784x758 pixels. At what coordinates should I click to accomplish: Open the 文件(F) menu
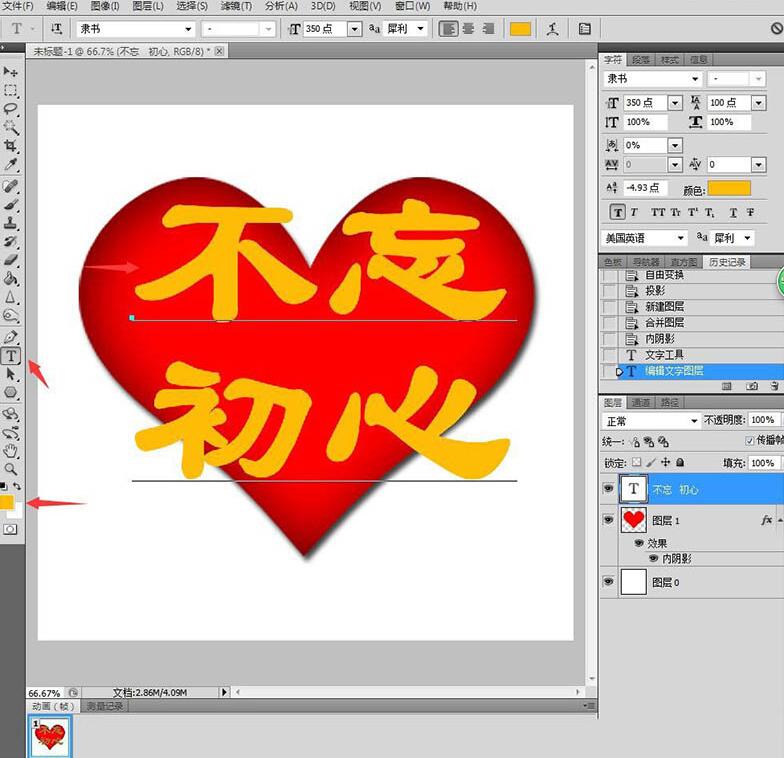point(18,6)
